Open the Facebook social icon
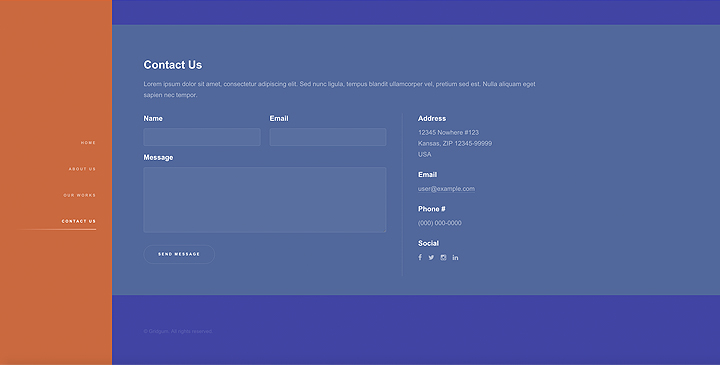Screen dimensions: 720x365 tap(420, 258)
